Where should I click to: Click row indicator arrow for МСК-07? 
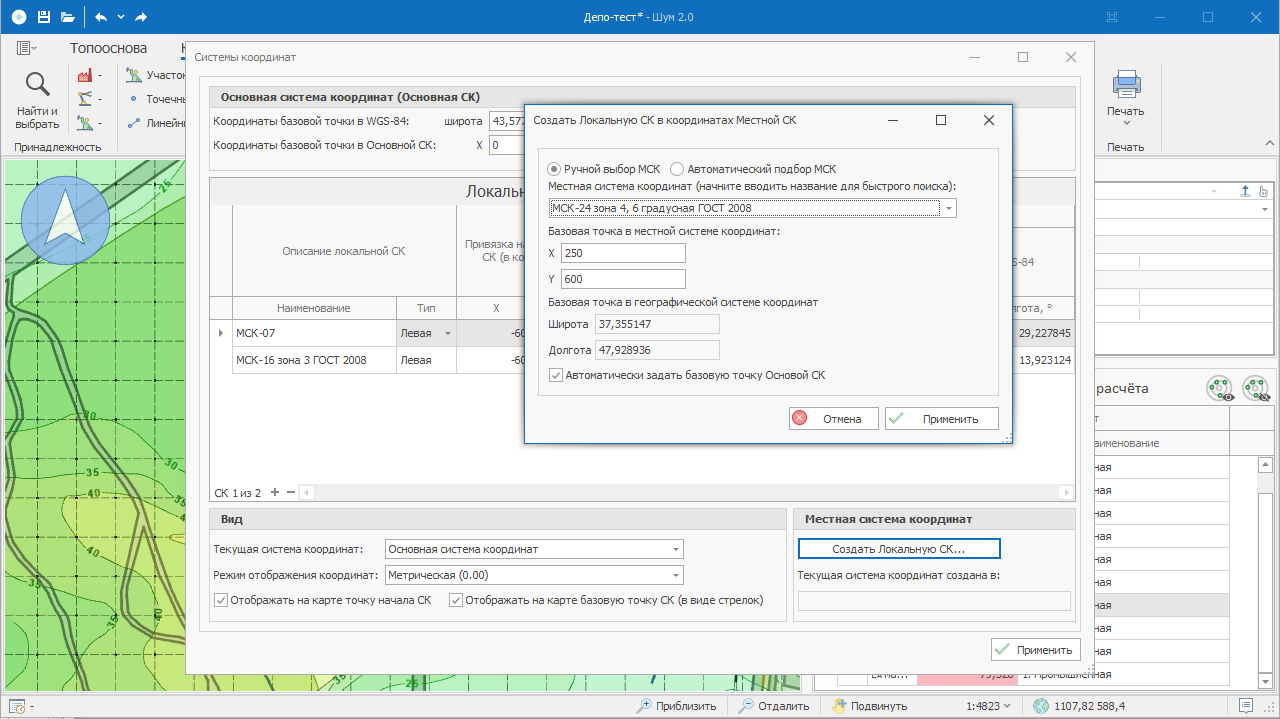coord(221,333)
